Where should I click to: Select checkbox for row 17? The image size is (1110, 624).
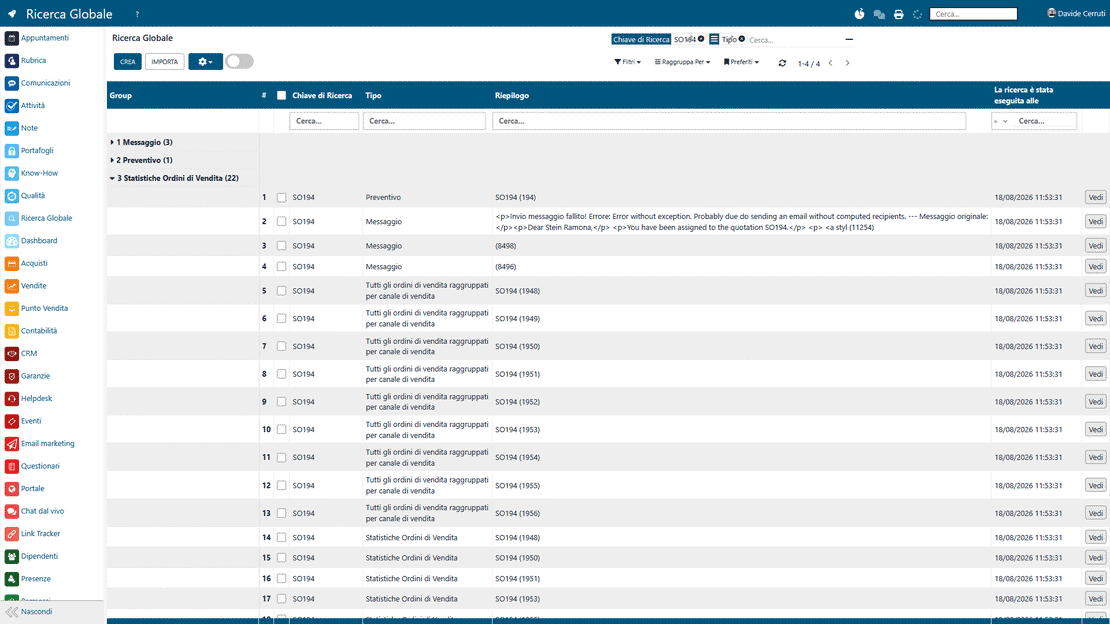click(281, 599)
